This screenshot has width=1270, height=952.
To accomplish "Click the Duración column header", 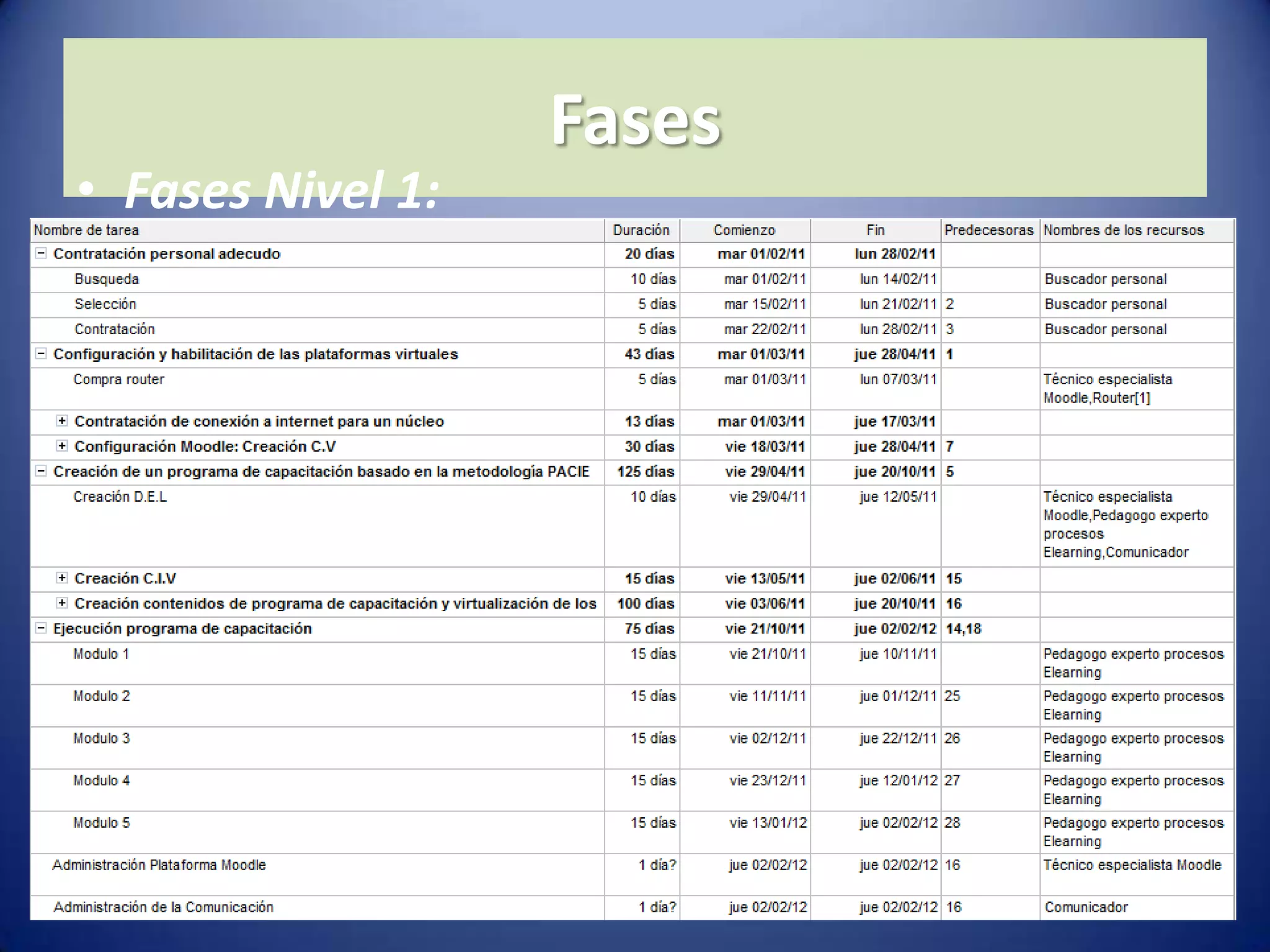I will coord(642,230).
